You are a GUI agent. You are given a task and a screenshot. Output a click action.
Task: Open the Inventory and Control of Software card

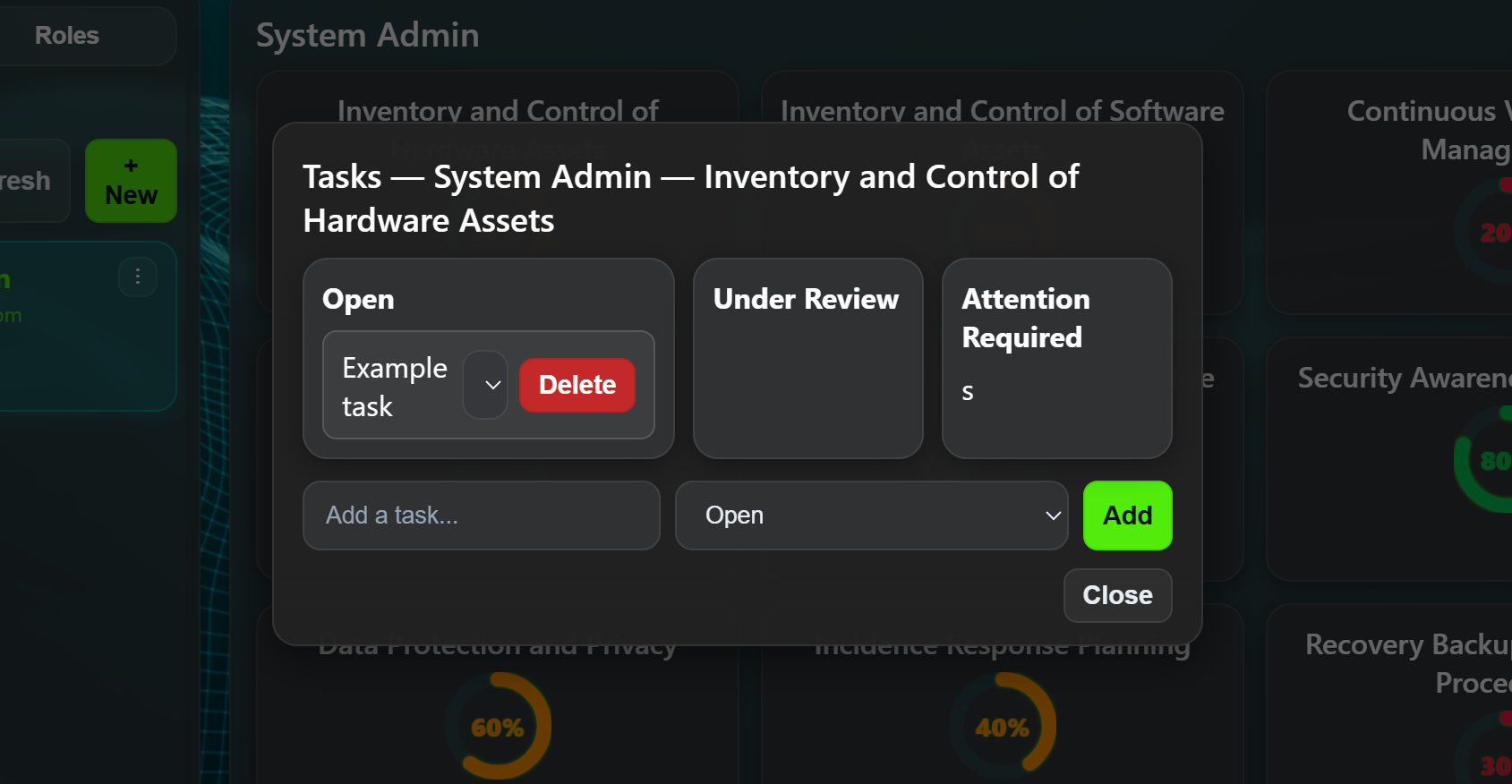[1003, 110]
